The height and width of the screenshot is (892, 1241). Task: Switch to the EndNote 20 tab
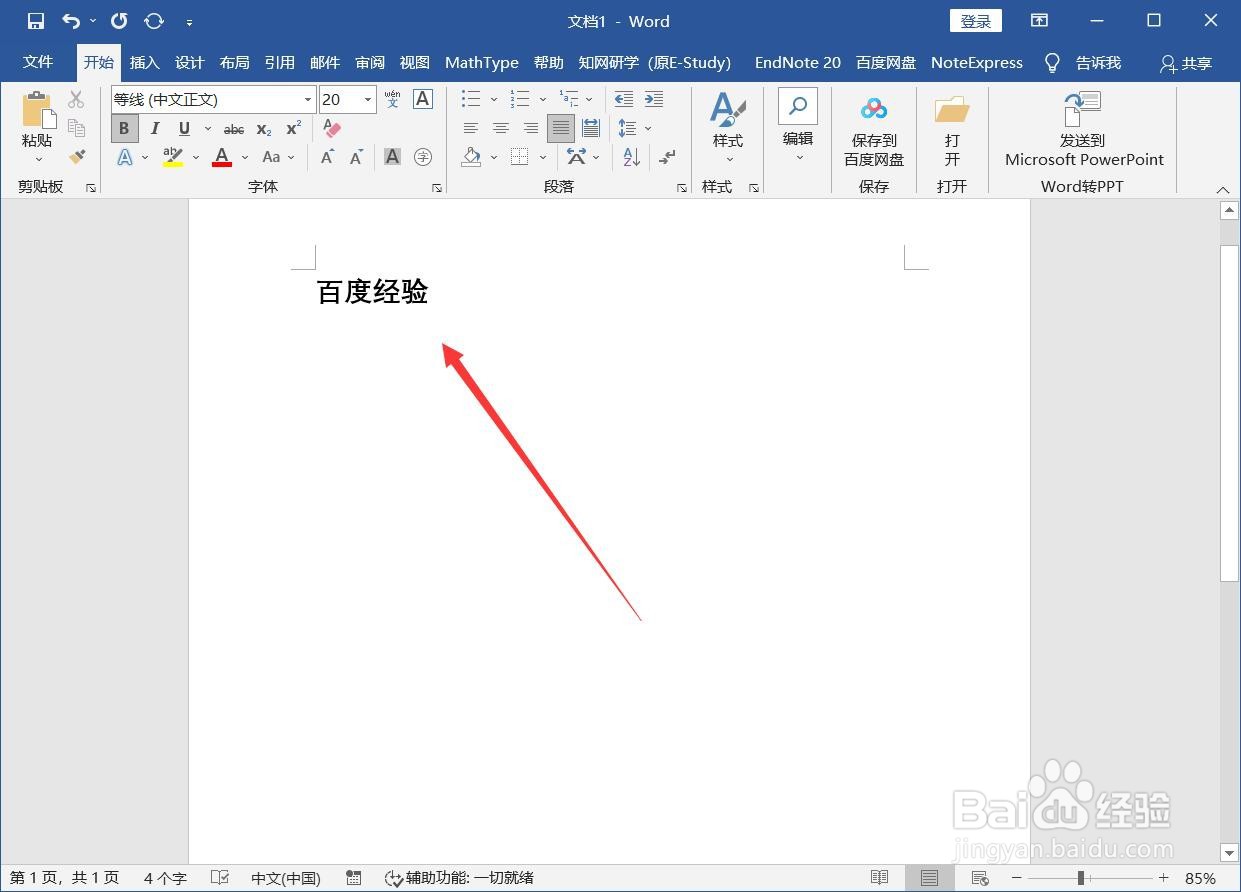(798, 62)
